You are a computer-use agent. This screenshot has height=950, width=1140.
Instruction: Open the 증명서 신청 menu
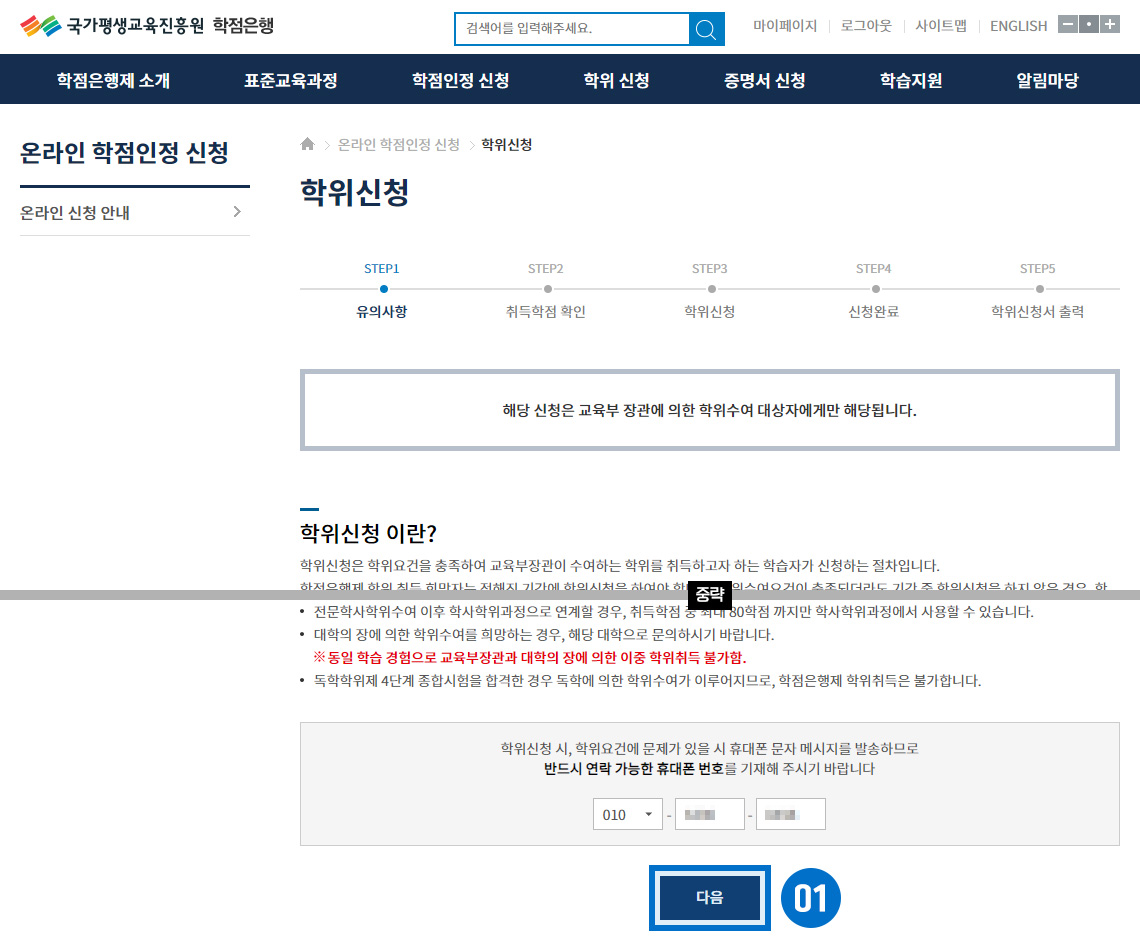click(765, 81)
